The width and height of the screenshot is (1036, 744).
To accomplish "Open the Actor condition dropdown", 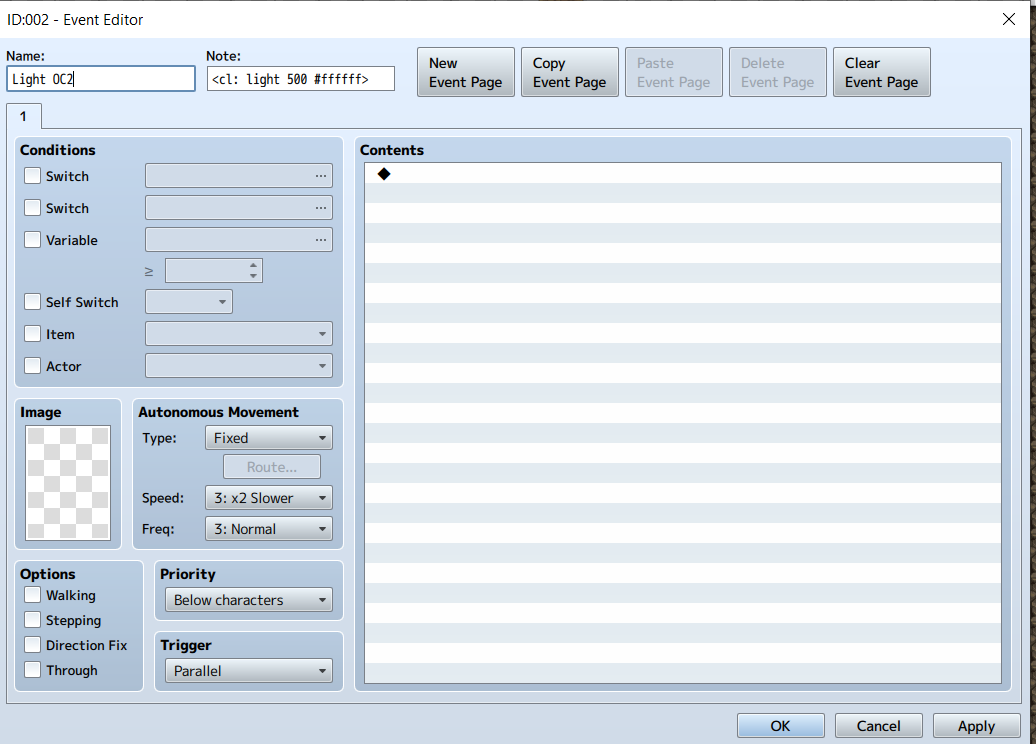I will click(x=239, y=365).
